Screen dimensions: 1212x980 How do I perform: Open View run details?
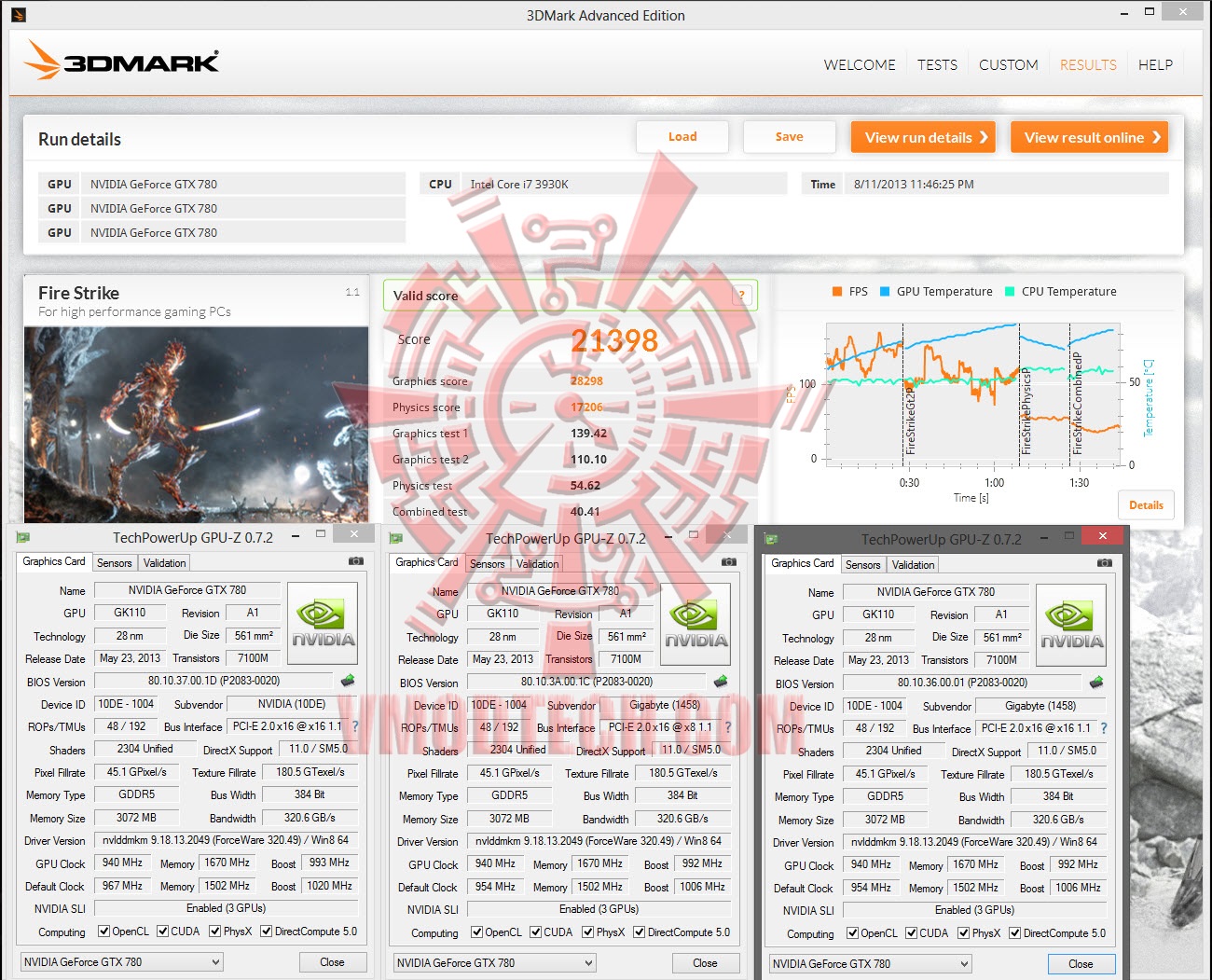[x=923, y=137]
